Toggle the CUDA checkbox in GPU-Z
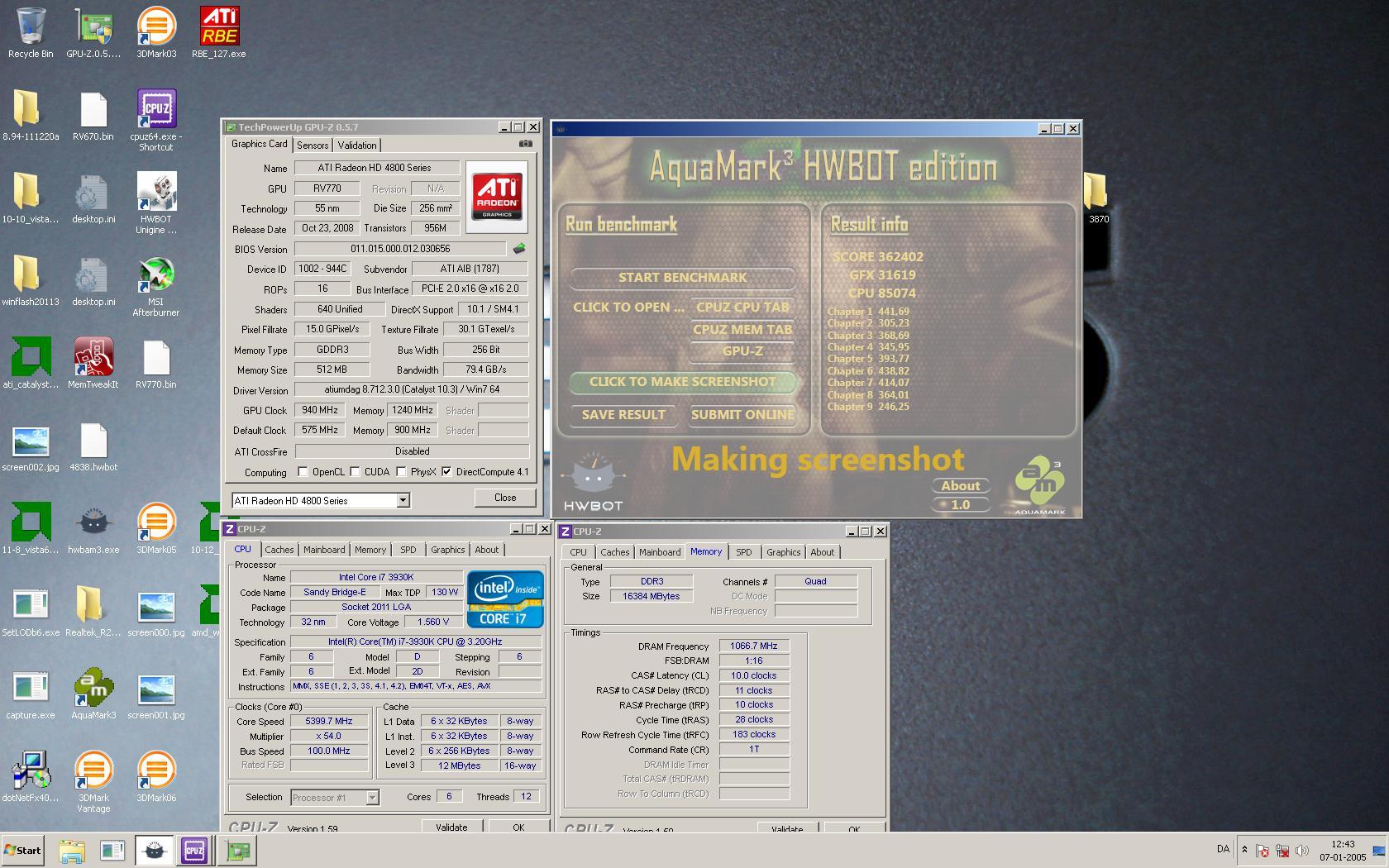The height and width of the screenshot is (868, 1389). 355,472
